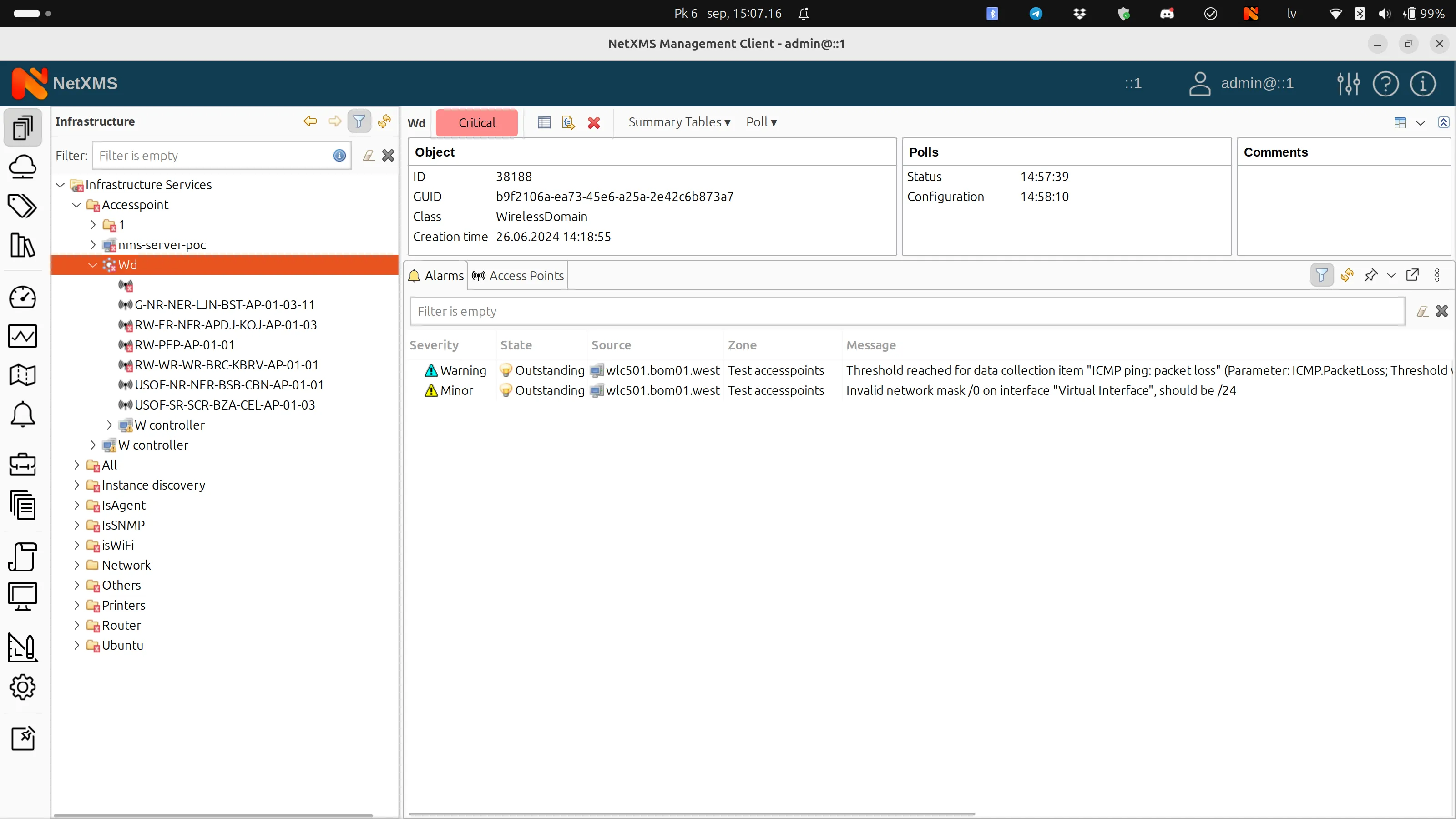This screenshot has width=1456, height=819.
Task: Open the Poll menu
Action: pyautogui.click(x=761, y=121)
